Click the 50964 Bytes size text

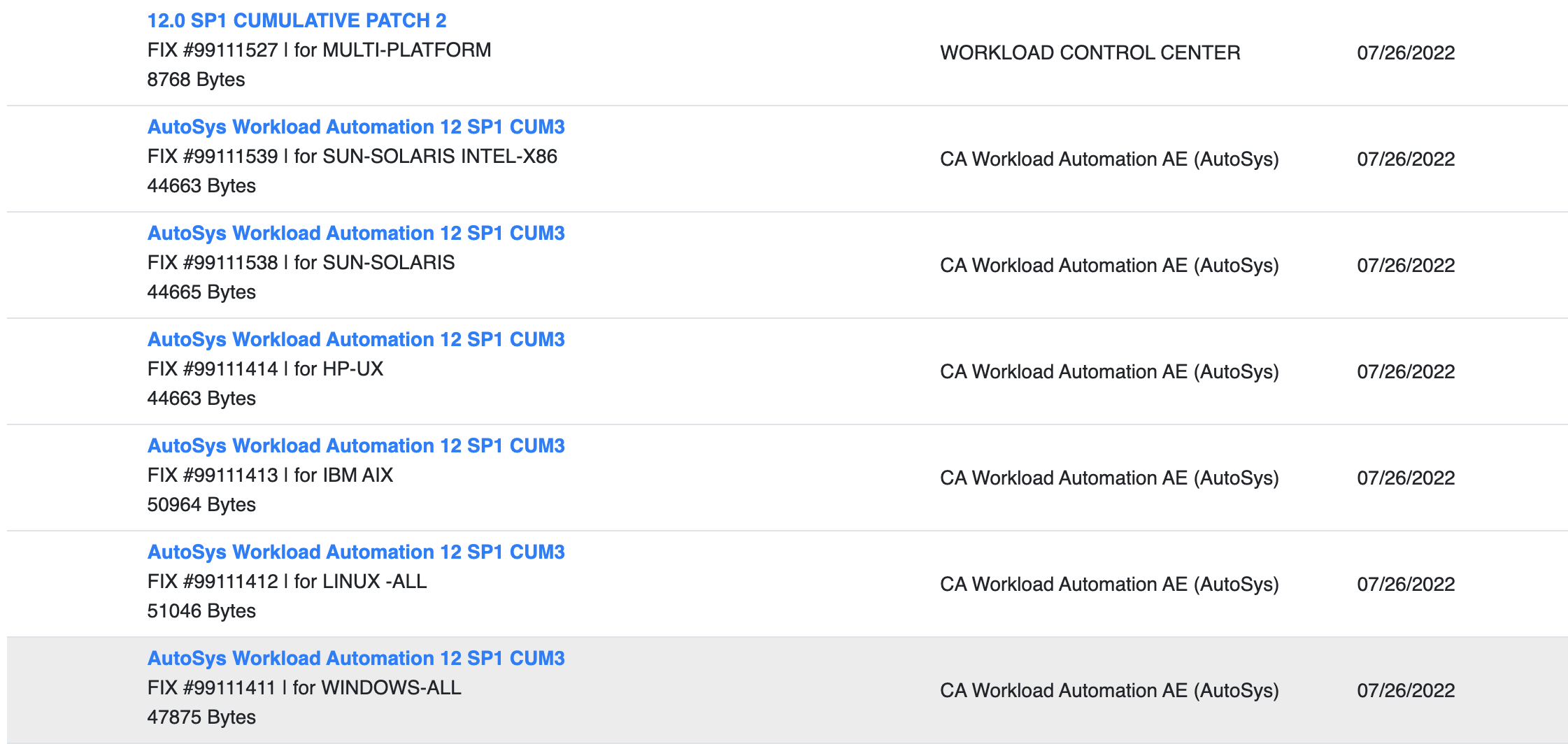click(x=201, y=504)
